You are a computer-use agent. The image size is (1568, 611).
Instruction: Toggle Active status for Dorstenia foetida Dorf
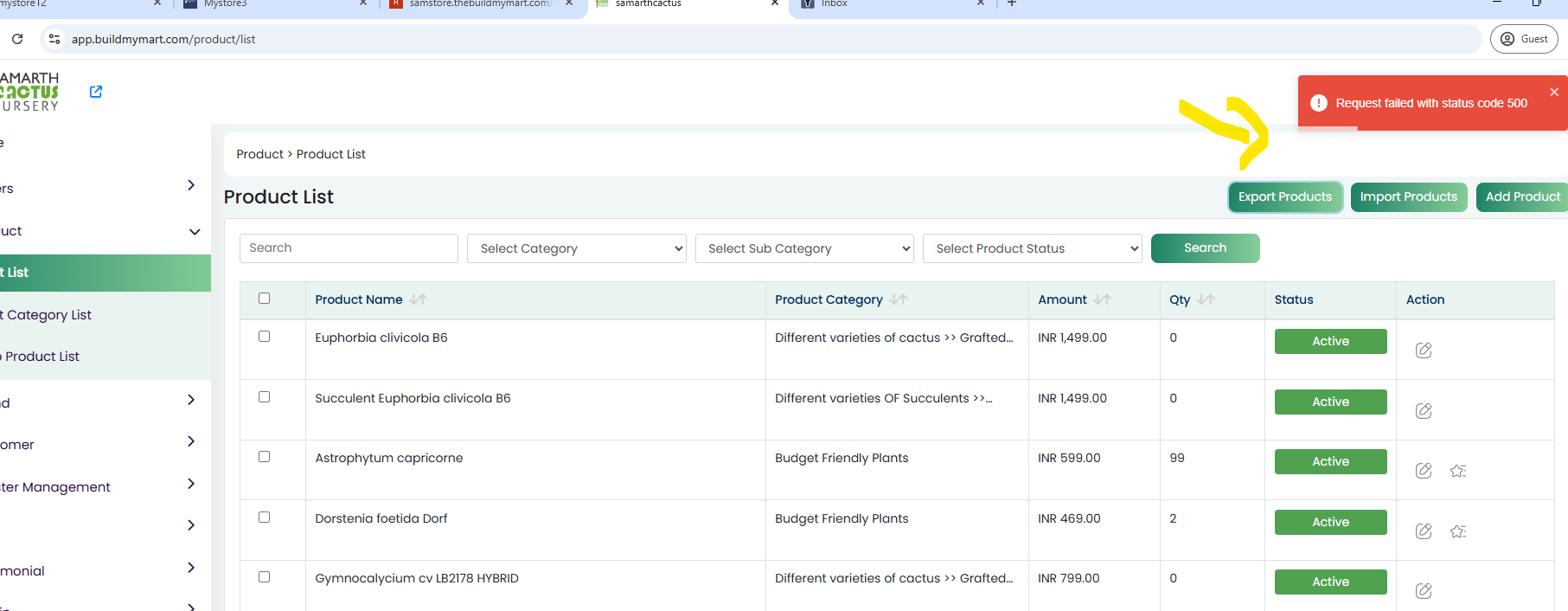pos(1330,523)
